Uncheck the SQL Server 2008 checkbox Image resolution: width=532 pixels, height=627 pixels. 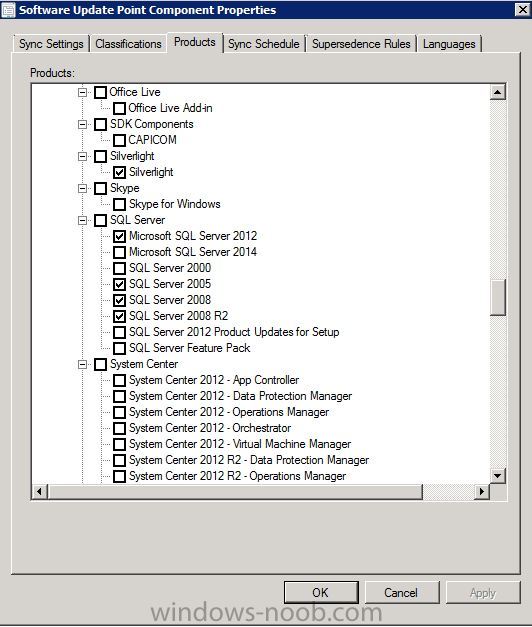(119, 300)
